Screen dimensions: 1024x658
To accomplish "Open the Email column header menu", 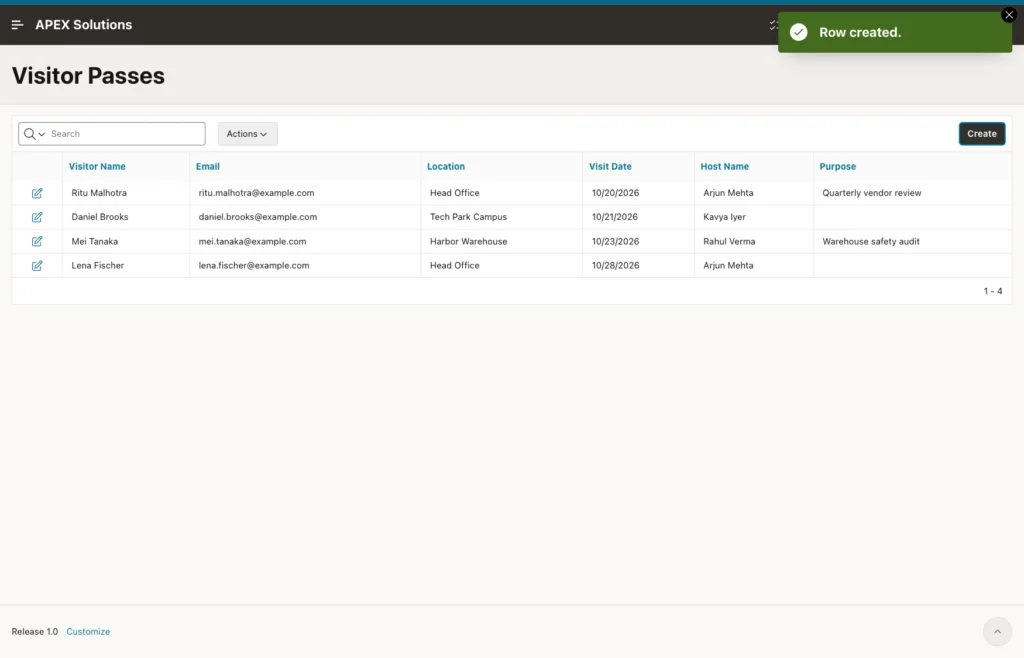I will coord(208,166).
